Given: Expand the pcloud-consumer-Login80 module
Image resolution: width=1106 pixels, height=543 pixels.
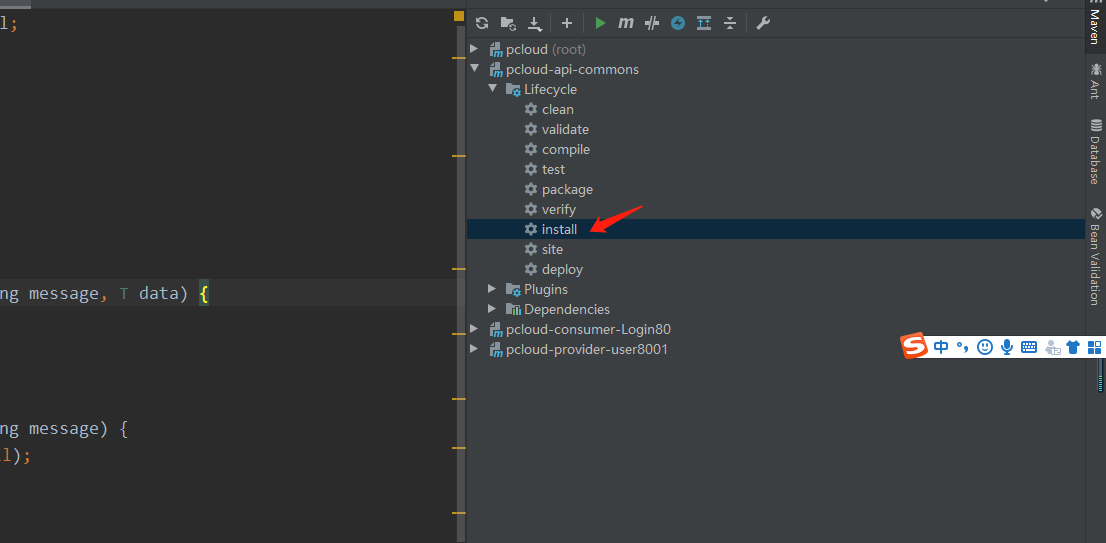Looking at the screenshot, I should point(474,329).
